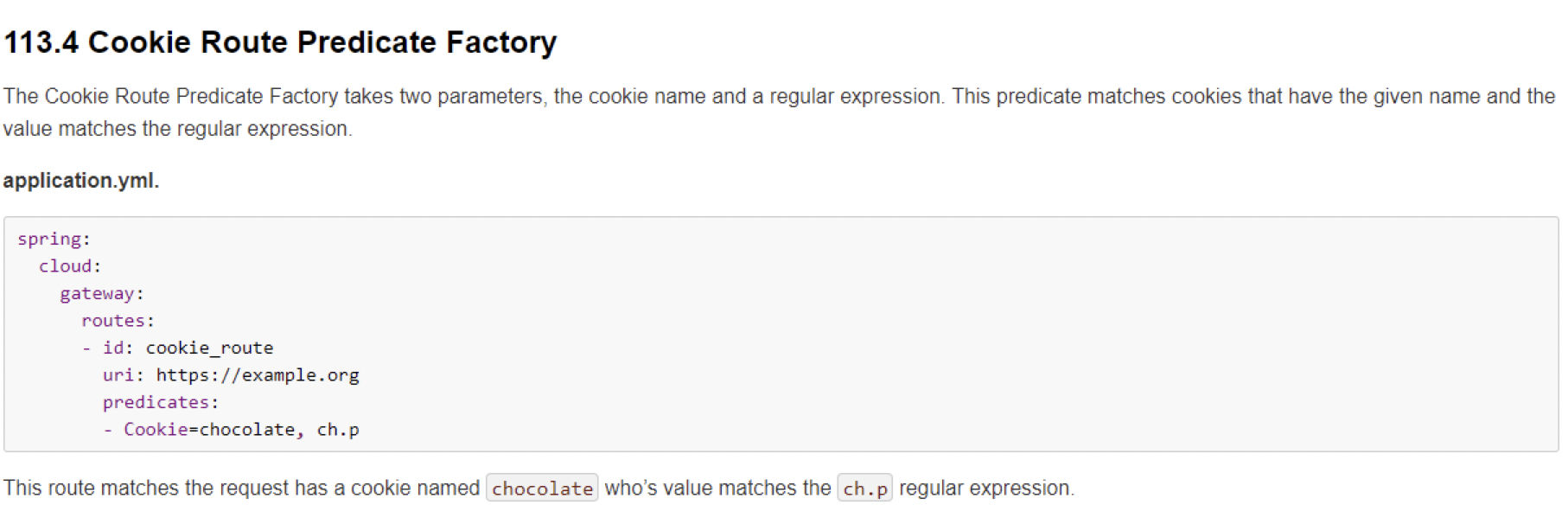The image size is (1568, 524).
Task: Click the bold "application.yml." label
Action: click(x=81, y=181)
